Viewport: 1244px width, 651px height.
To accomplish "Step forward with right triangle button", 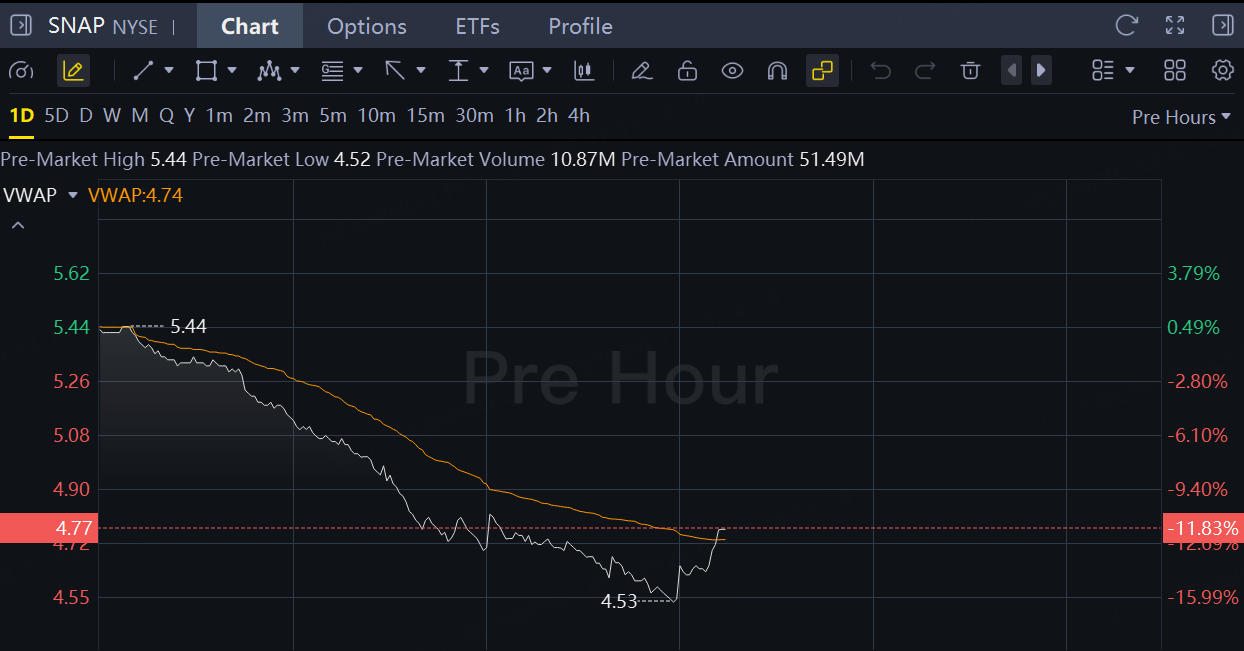I will (x=1041, y=70).
